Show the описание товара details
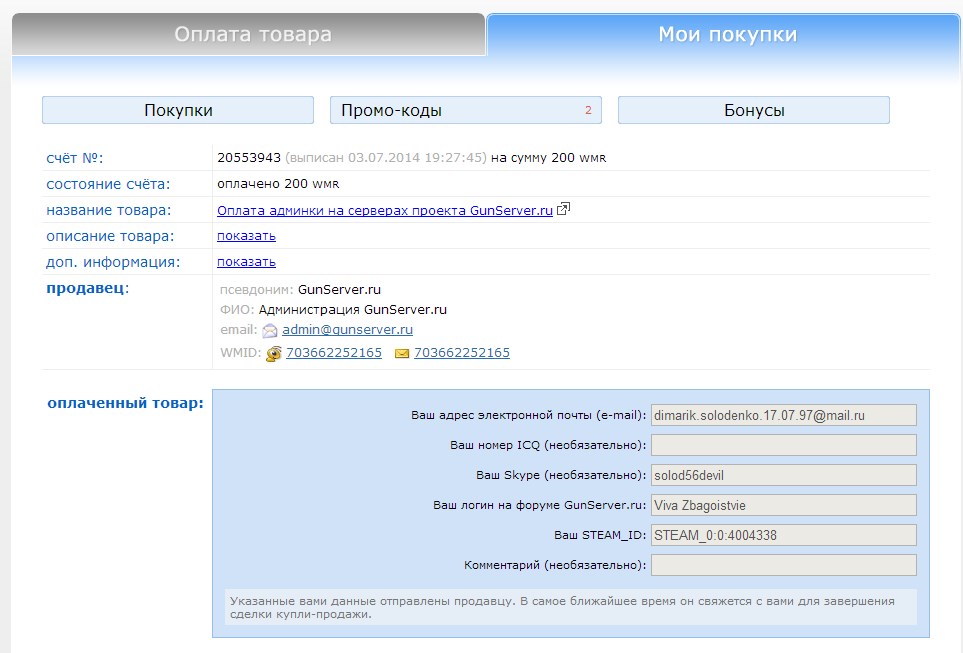Image resolution: width=963 pixels, height=653 pixels. (x=246, y=236)
